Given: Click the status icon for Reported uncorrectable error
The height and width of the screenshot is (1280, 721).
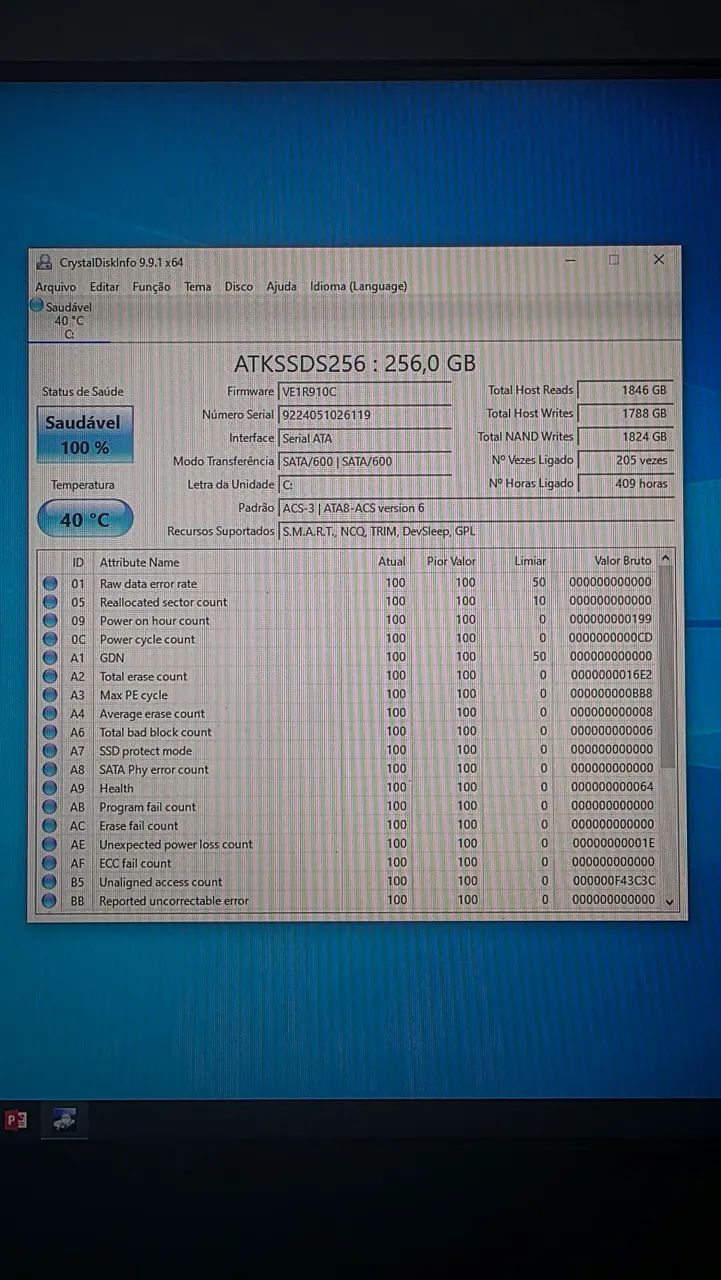Looking at the screenshot, I should (50, 901).
